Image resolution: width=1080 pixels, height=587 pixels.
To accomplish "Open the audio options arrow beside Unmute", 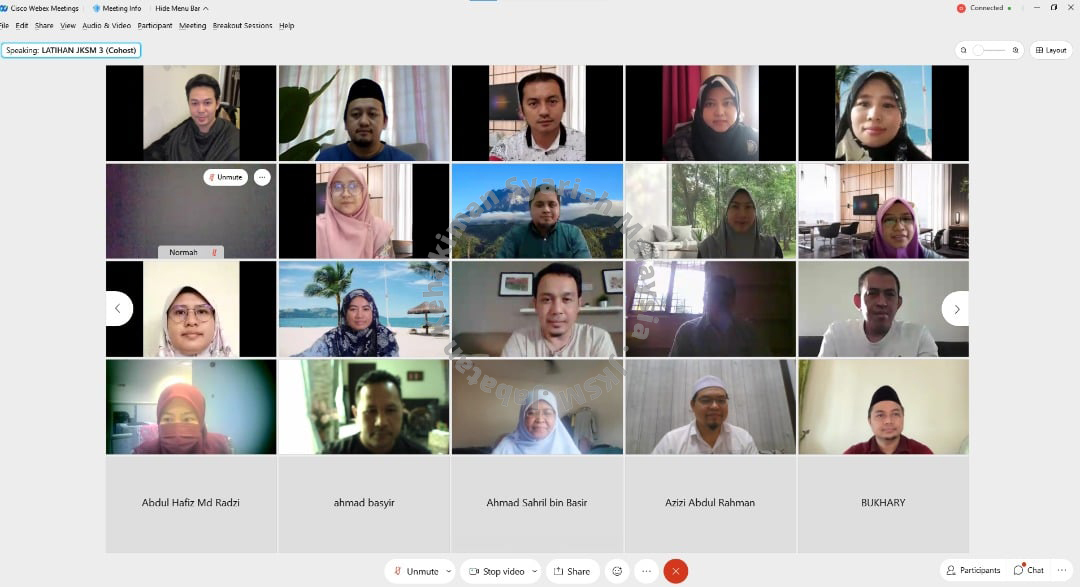I will point(449,571).
